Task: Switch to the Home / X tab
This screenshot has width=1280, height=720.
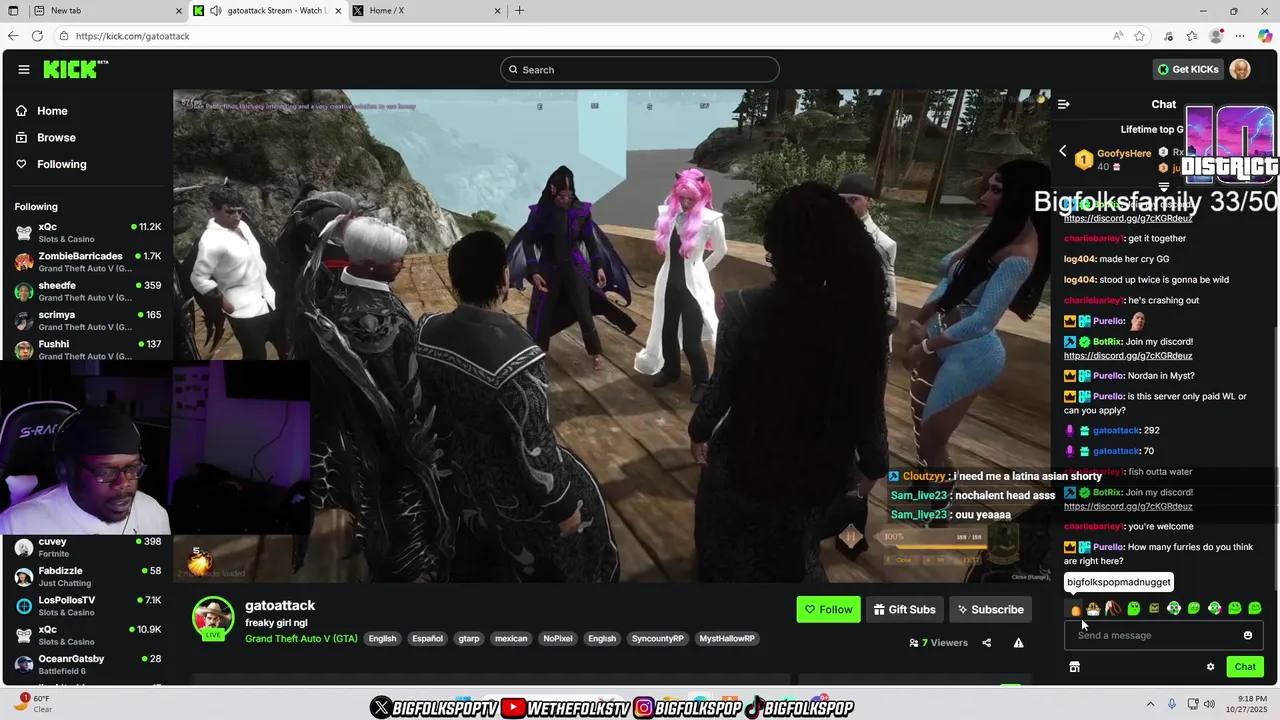Action: [426, 11]
